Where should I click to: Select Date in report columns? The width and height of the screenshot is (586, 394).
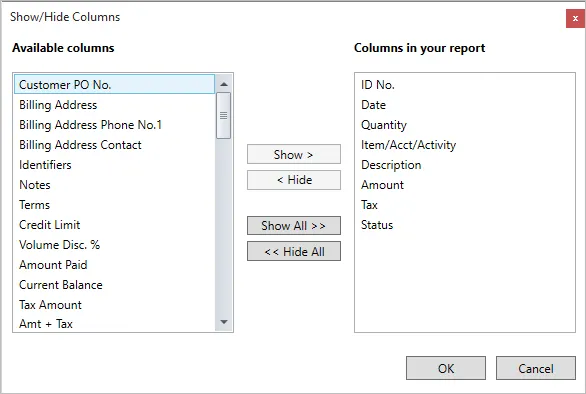point(465,105)
